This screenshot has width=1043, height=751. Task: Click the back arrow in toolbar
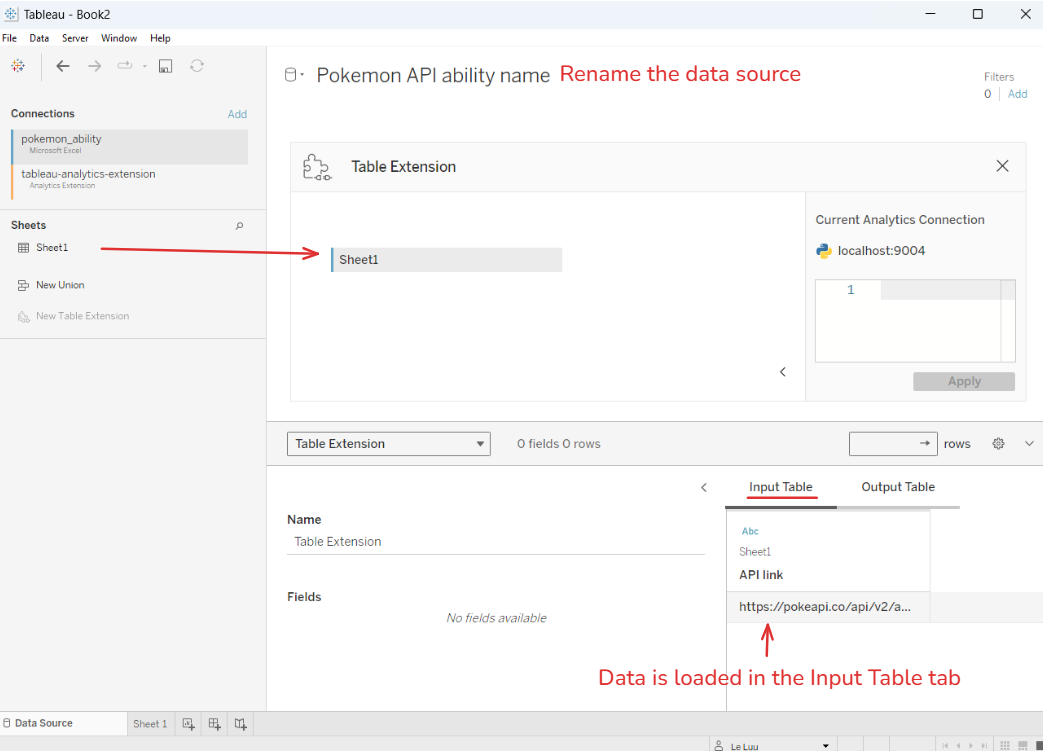63,66
